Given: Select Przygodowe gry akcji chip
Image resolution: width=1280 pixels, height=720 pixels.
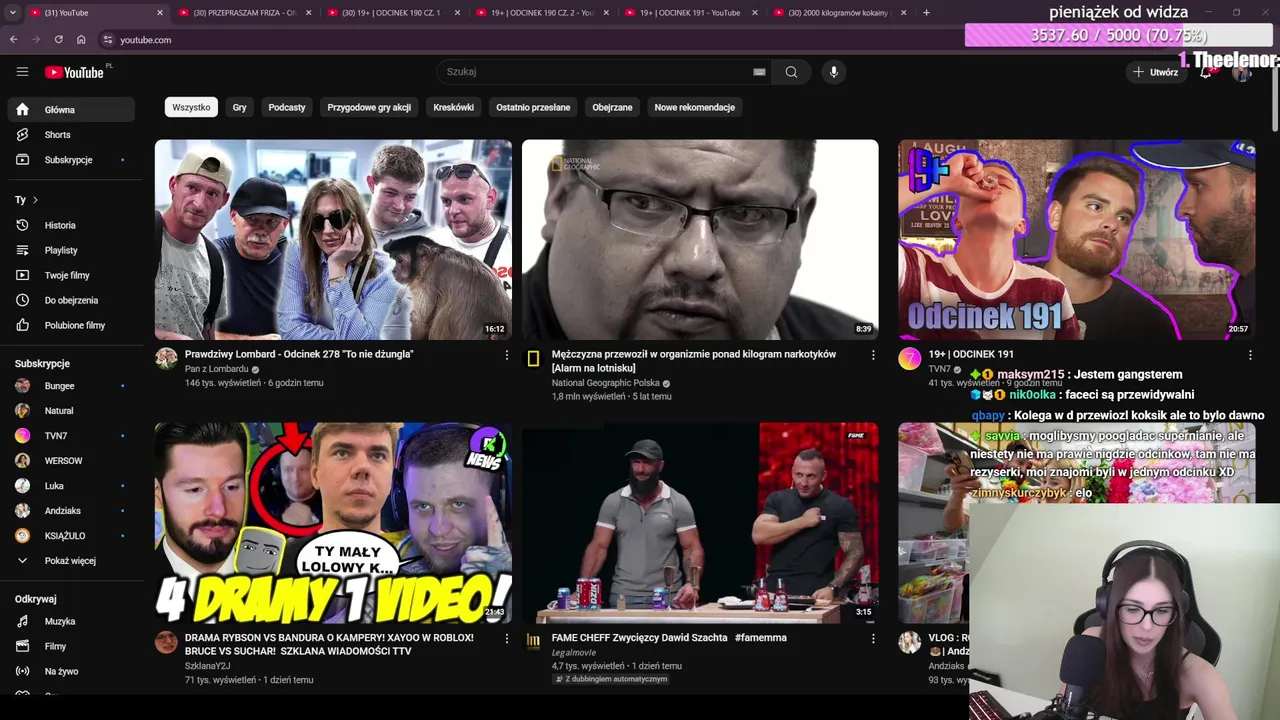Looking at the screenshot, I should [369, 107].
